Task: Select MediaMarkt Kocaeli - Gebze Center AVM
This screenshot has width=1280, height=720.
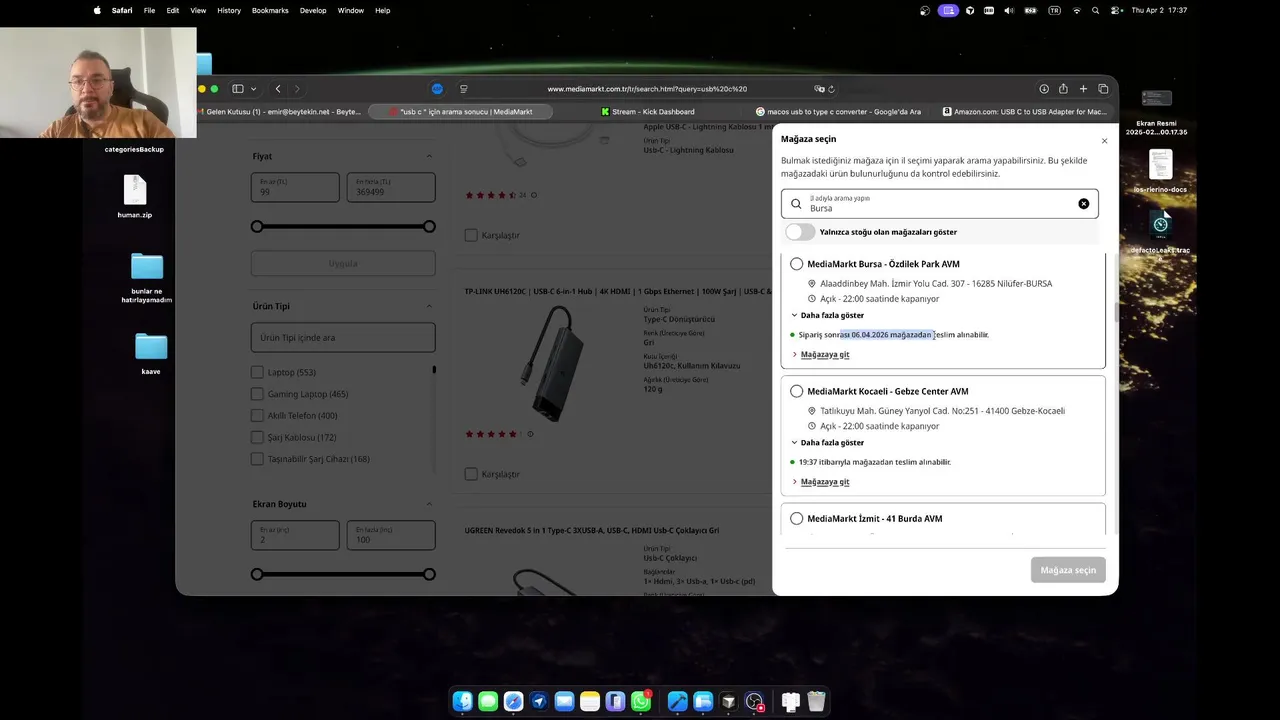Action: (x=796, y=391)
